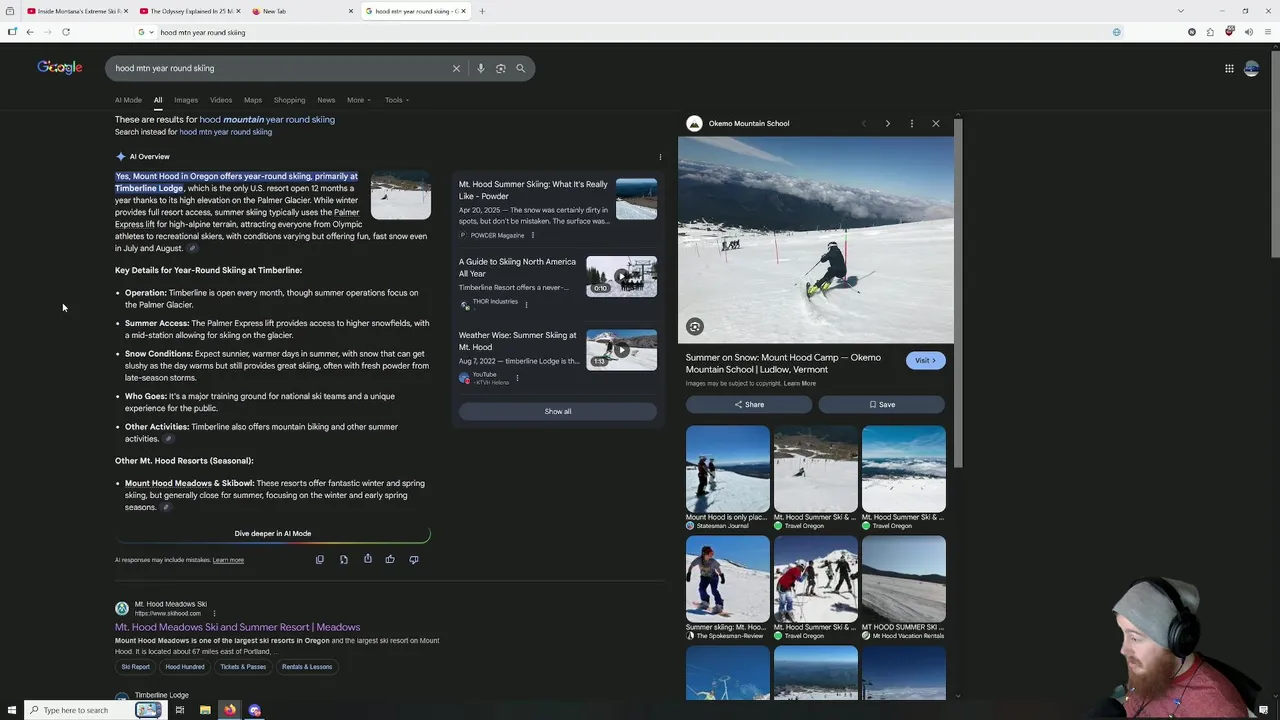
Task: Switch to the Inside Montana's Extreme Ski tab
Action: 77,11
